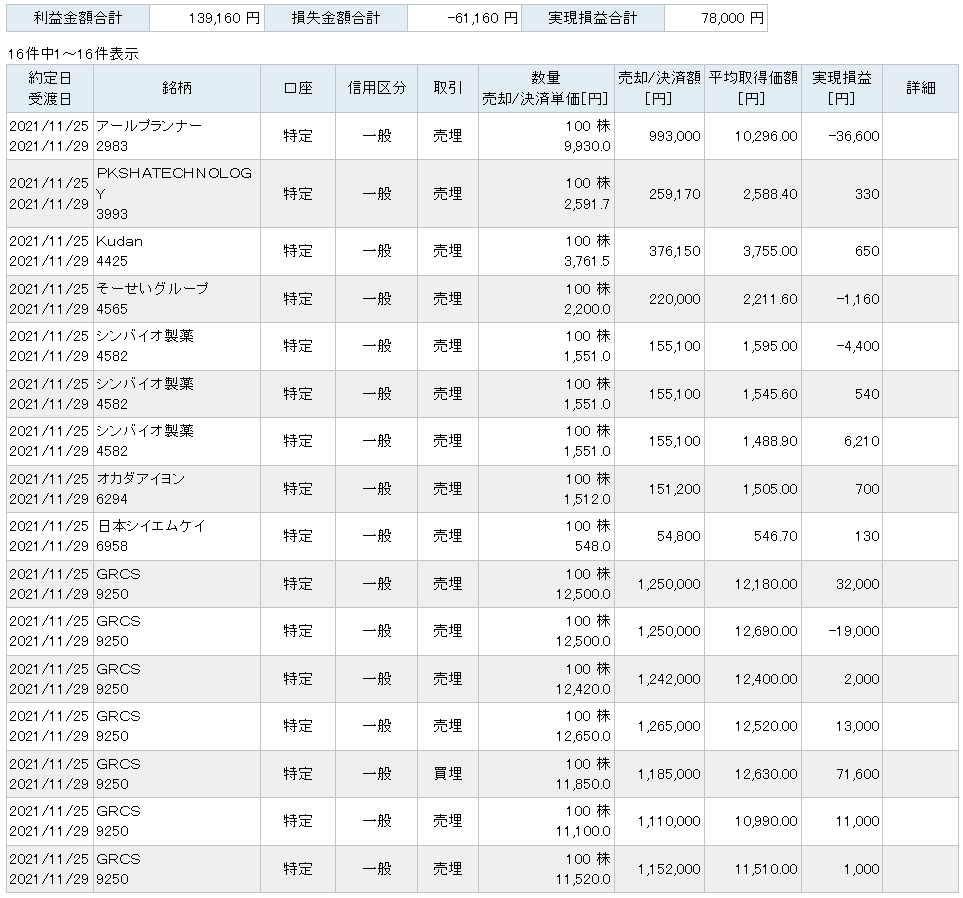Click settlement amount 54,800 for 日本シイエムケイ
963x898 pixels.
click(679, 536)
